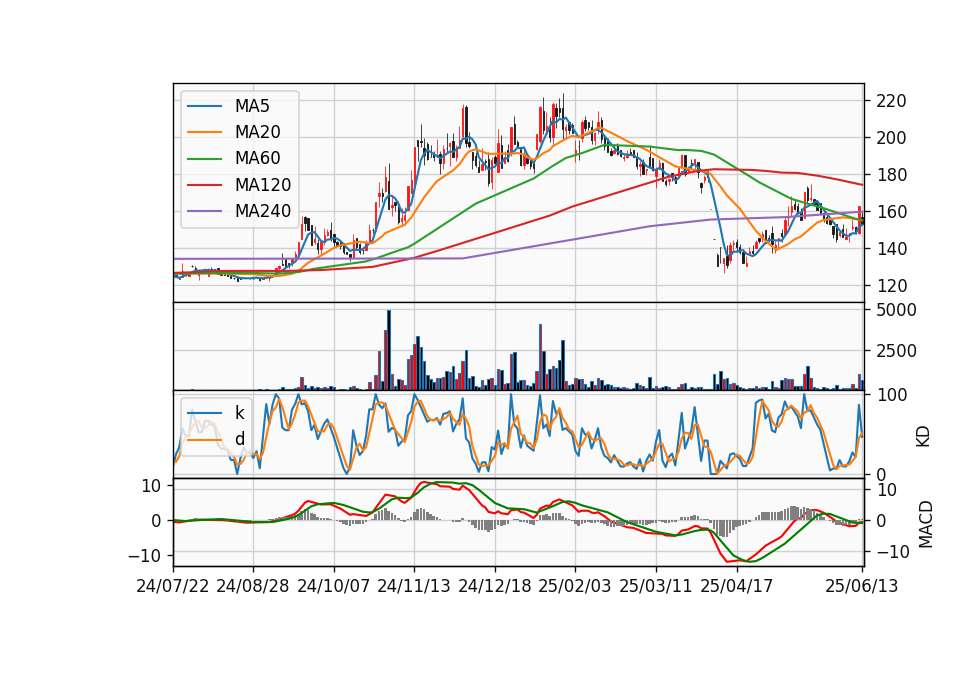
Task: Click the 24/10/07 date axis label
Action: pos(334,586)
